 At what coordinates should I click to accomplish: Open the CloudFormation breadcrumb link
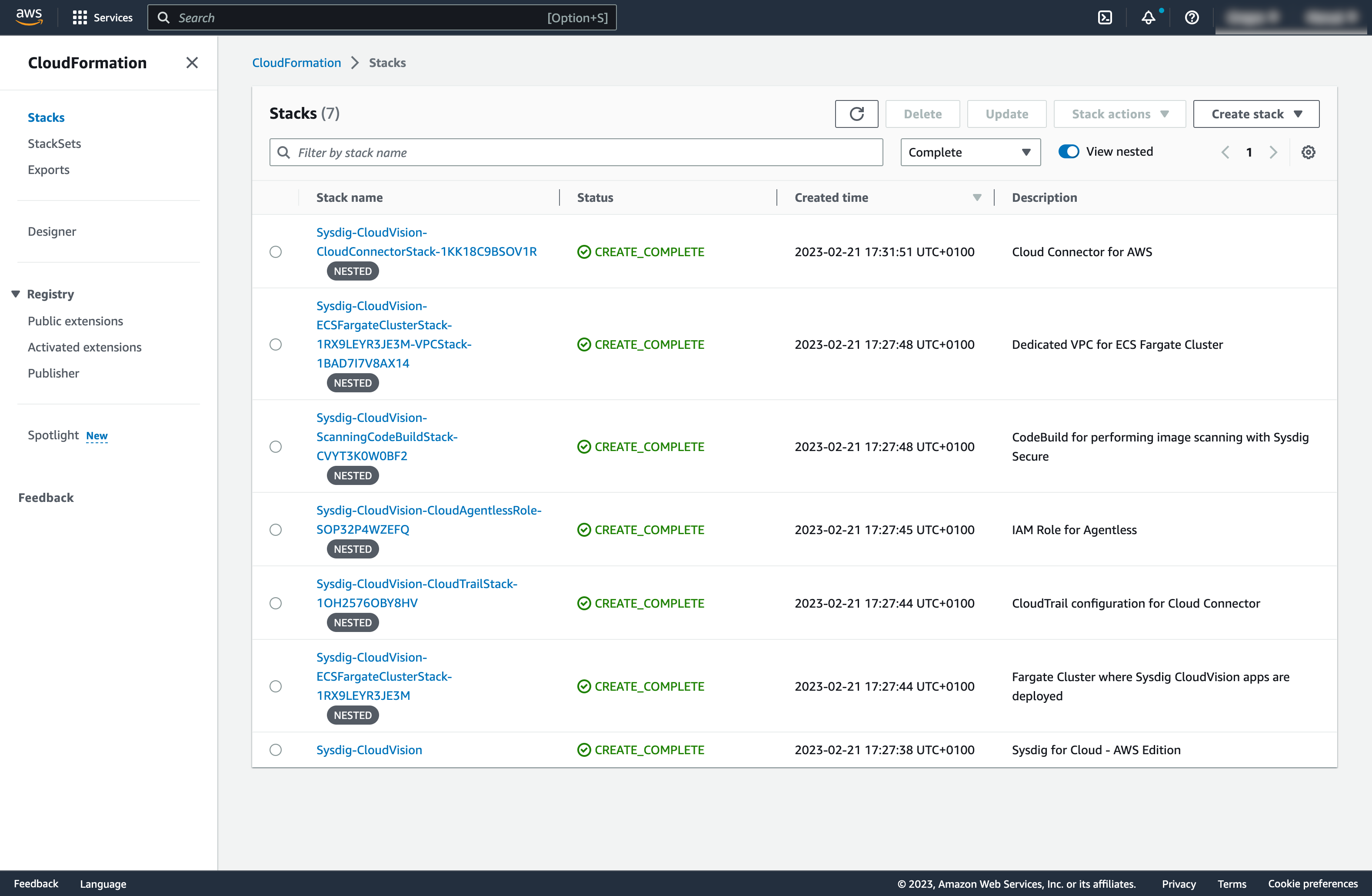pyautogui.click(x=297, y=62)
